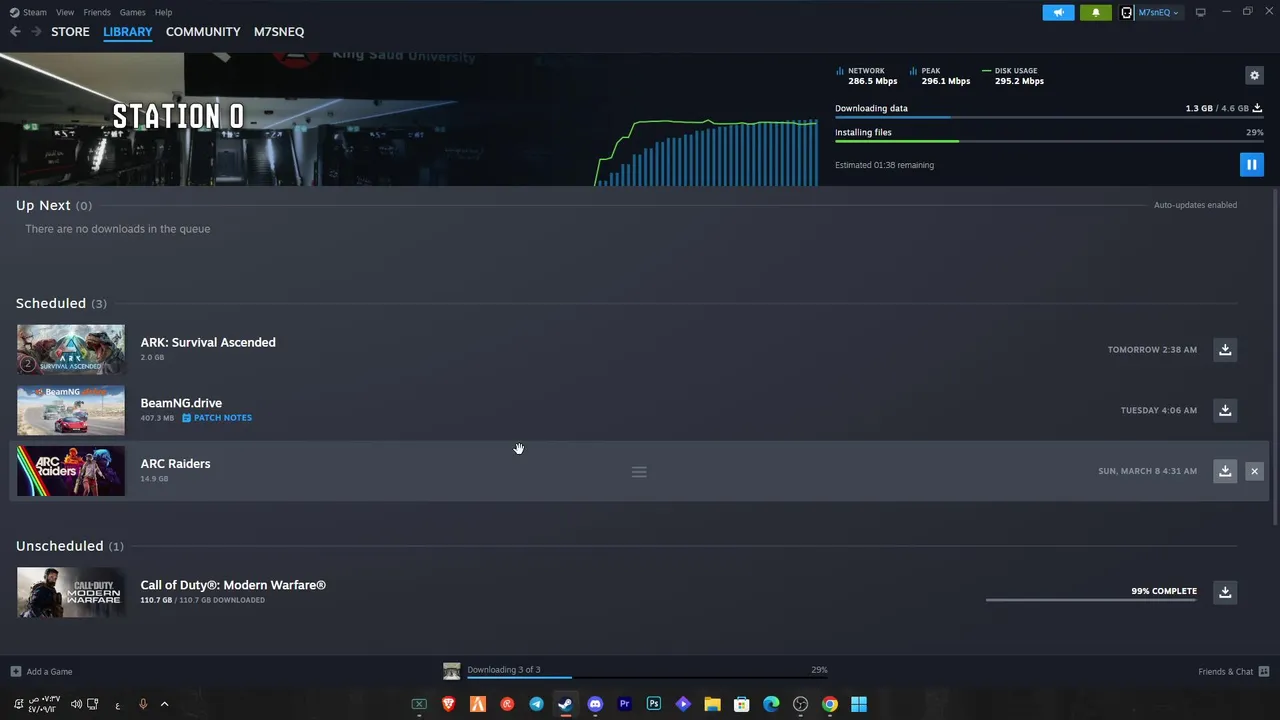Viewport: 1280px width, 720px height.
Task: Grab ARC Raiders reorder handle
Action: coord(639,472)
